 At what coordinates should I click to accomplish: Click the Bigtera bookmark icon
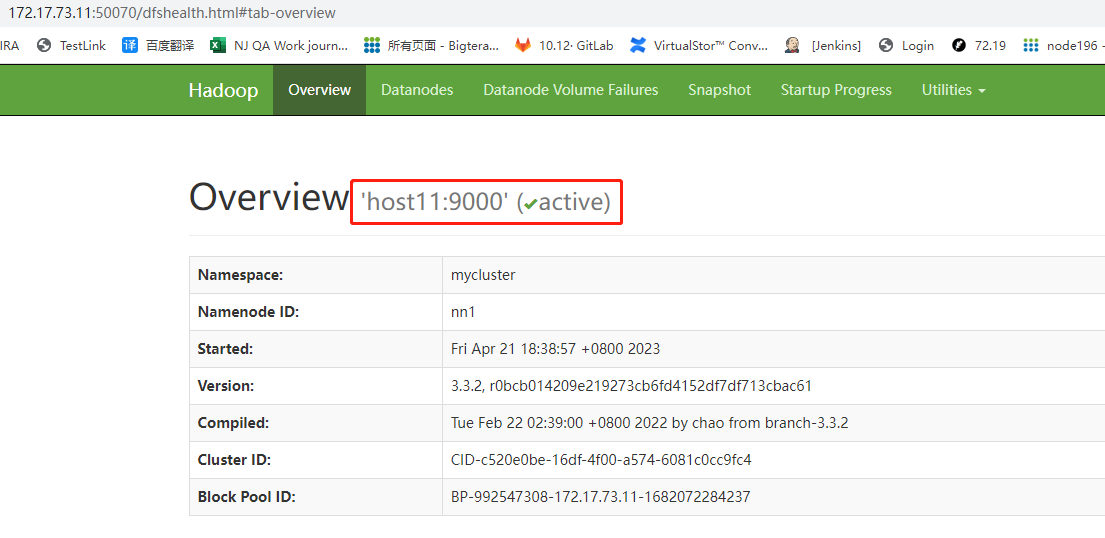372,45
